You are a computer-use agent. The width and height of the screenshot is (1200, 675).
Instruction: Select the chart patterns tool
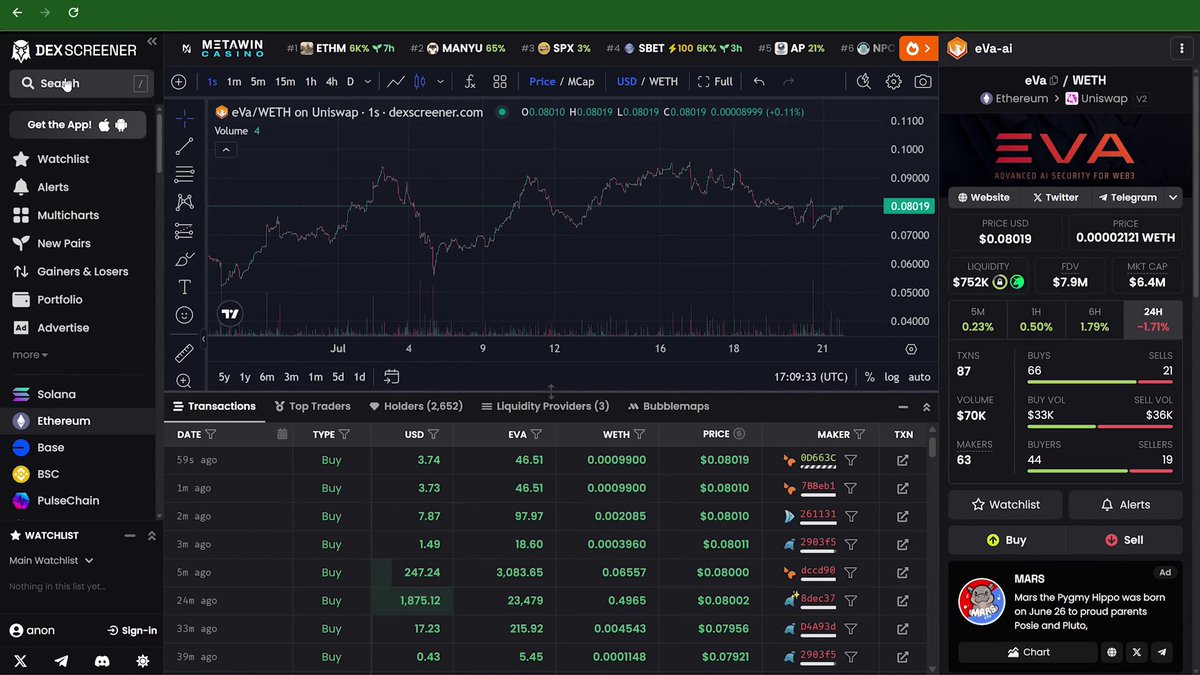pyautogui.click(x=184, y=203)
